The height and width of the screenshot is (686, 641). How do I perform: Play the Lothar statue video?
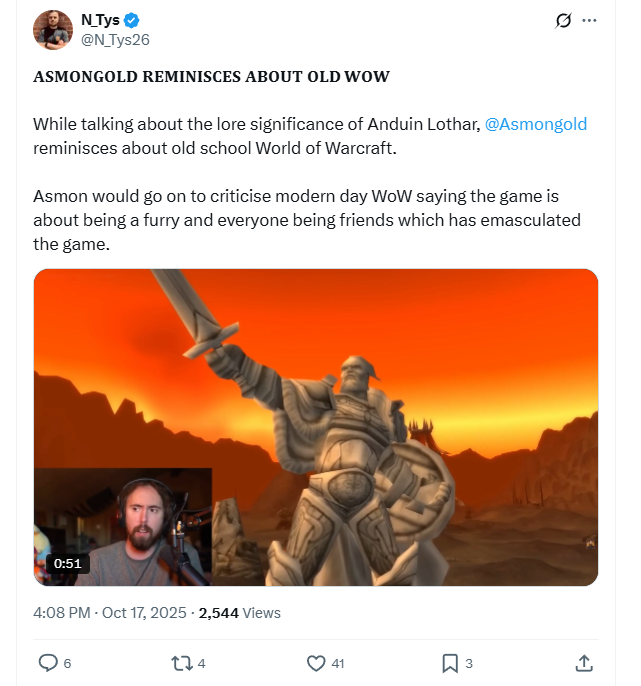[x=316, y=427]
